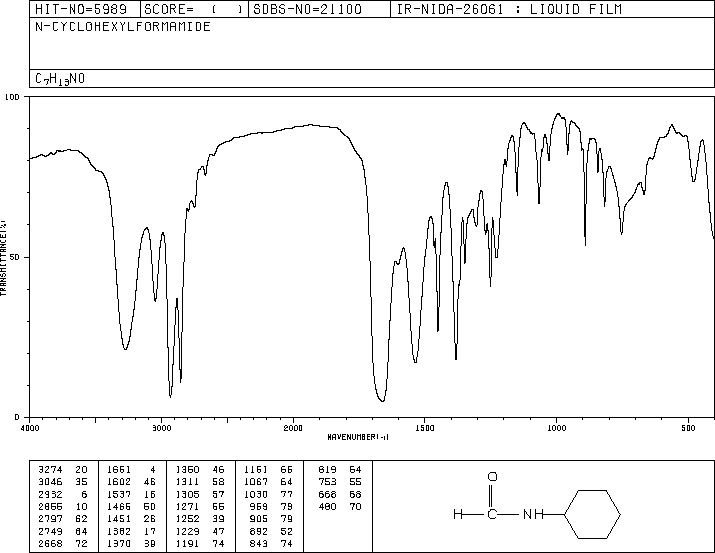Viewport: 715px width, 553px height.
Task: Select peak table entry 1382
Action: [119, 531]
